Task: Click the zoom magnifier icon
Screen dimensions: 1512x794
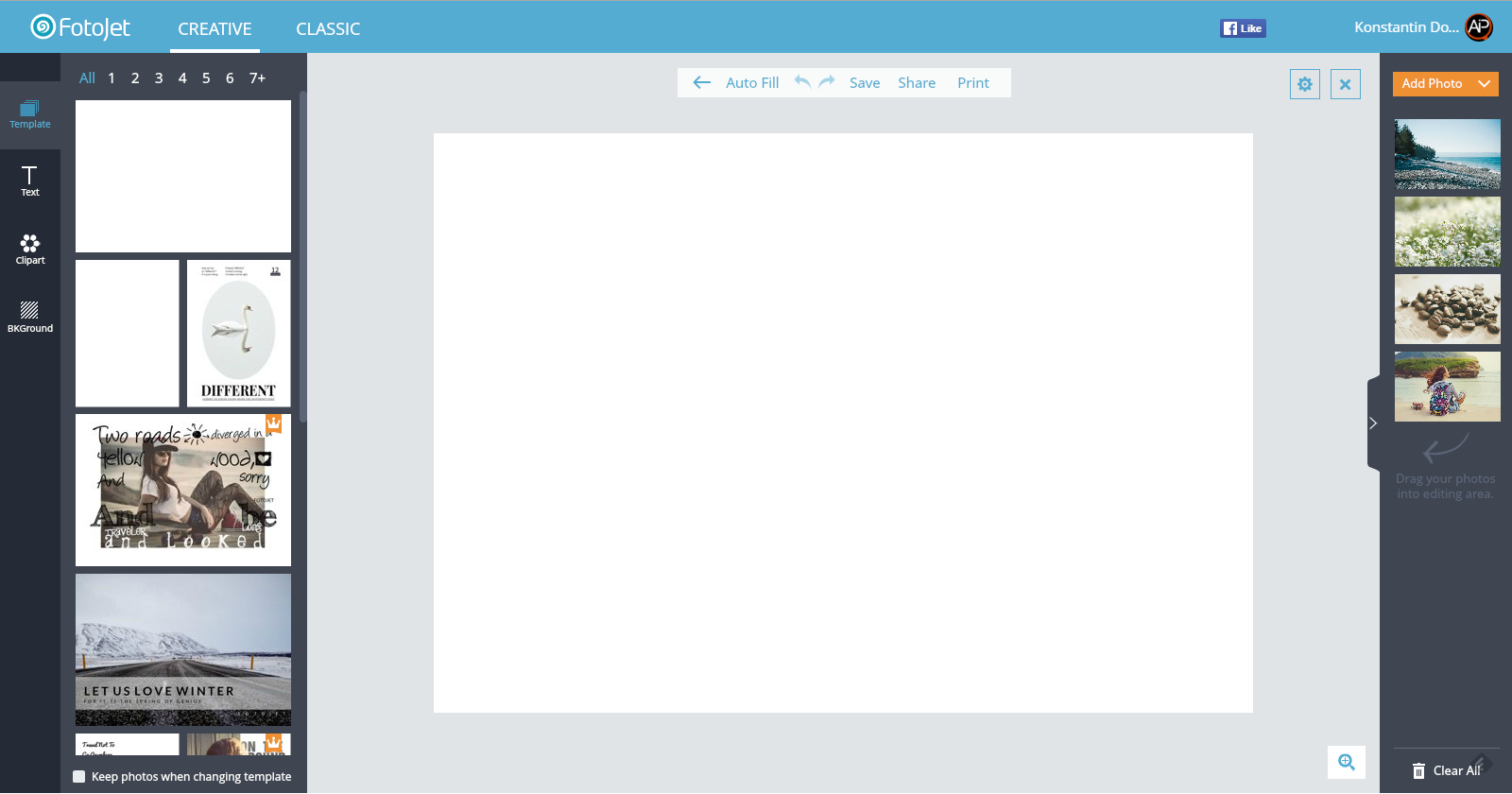Action: pos(1347,762)
